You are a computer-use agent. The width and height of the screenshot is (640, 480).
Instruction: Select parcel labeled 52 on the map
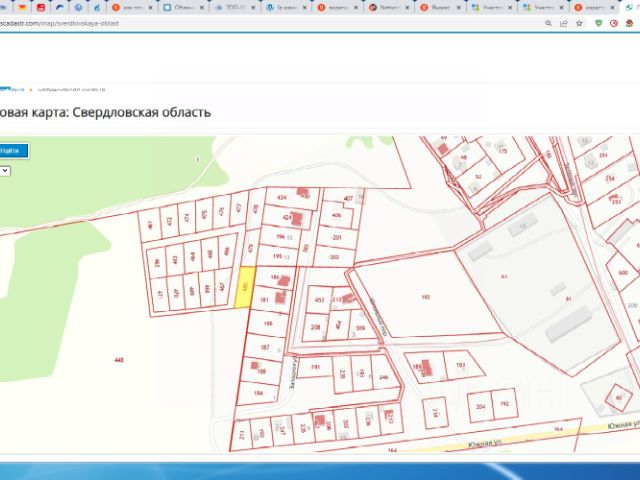(478, 177)
